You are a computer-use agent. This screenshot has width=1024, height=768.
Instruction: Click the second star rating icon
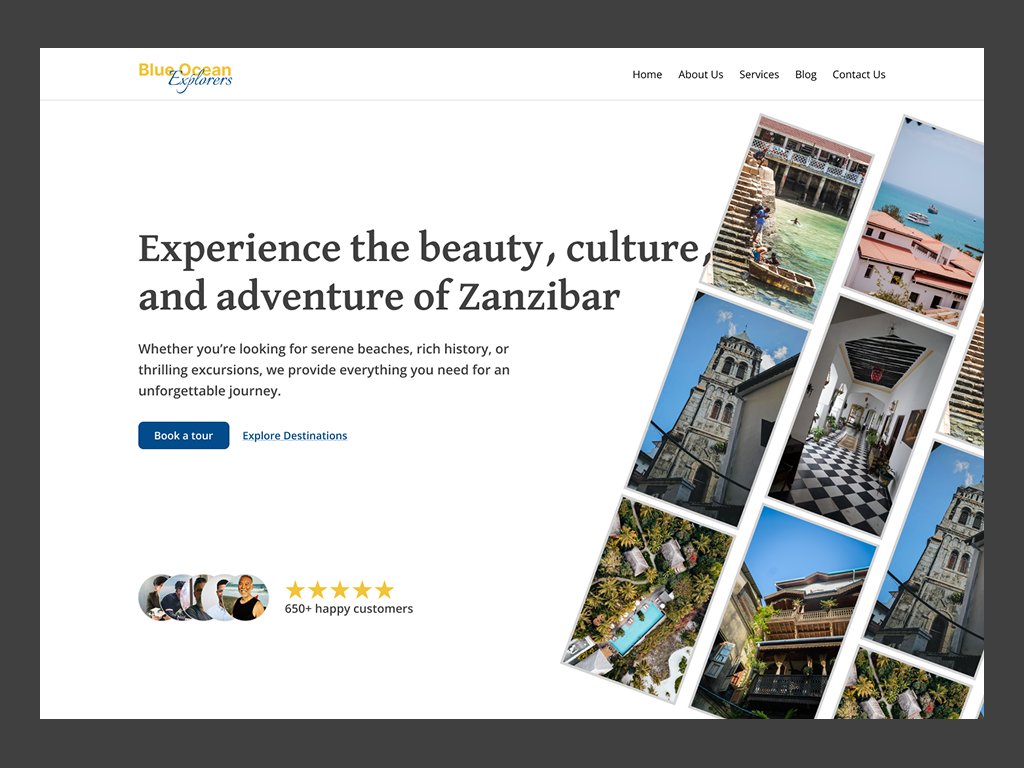[x=318, y=590]
